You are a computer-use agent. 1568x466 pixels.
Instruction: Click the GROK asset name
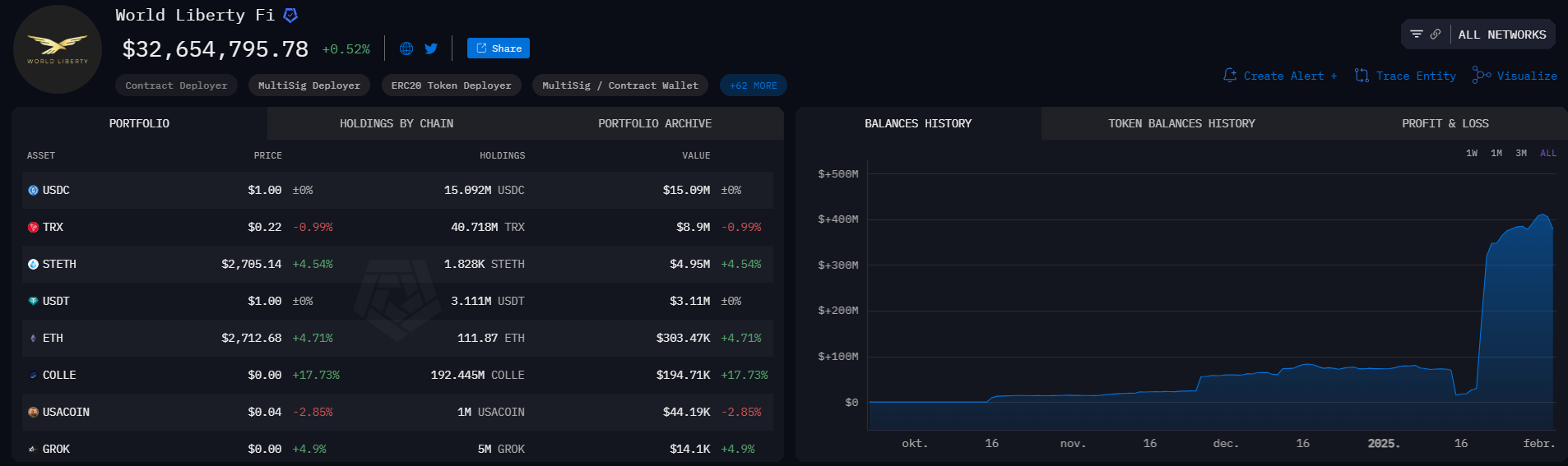click(x=56, y=449)
